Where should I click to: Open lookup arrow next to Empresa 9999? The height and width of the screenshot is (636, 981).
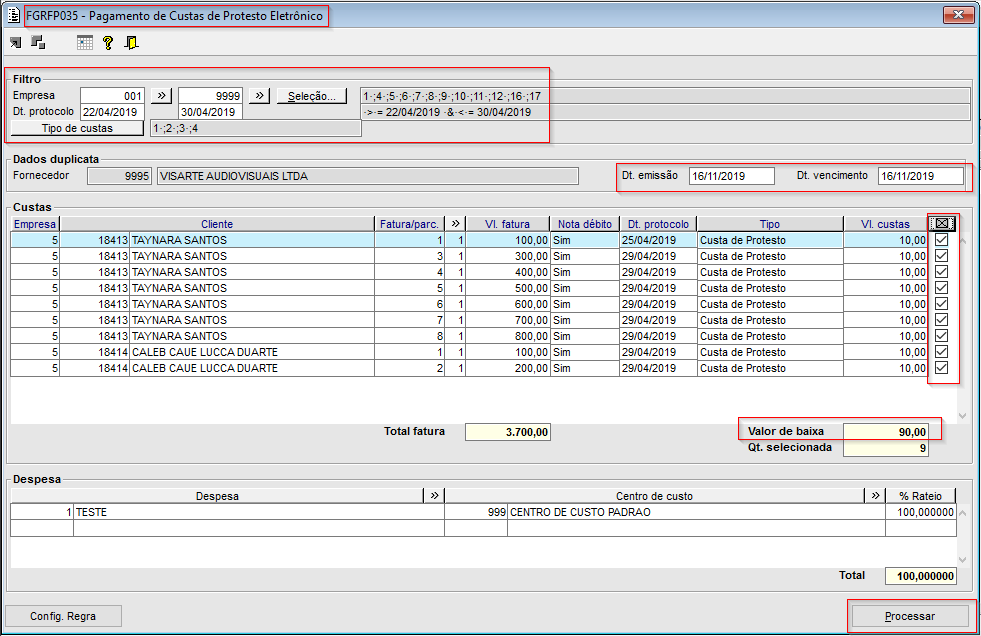(260, 96)
